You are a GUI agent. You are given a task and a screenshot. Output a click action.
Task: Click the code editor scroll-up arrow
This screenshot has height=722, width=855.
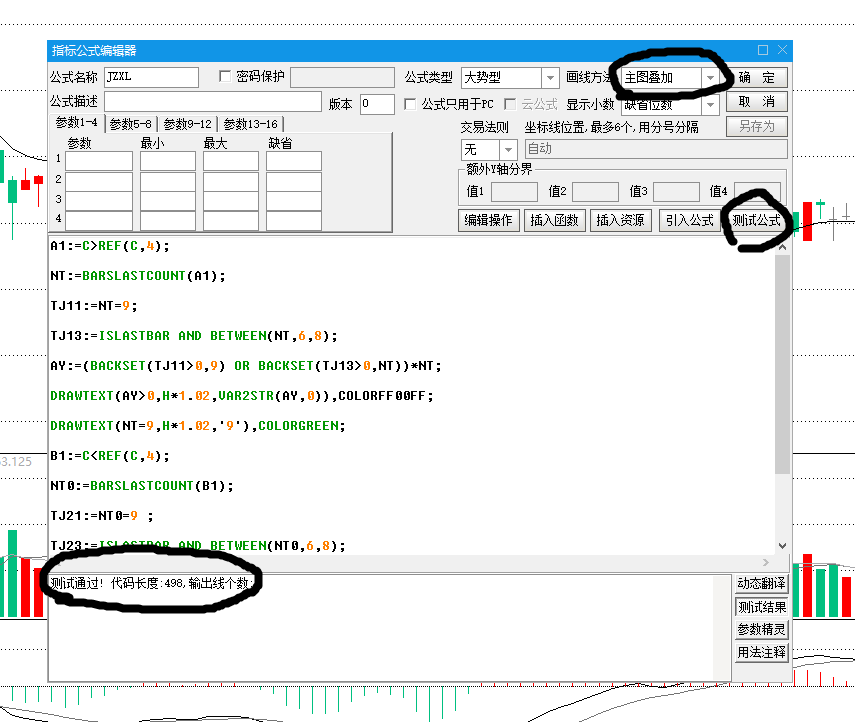(782, 247)
